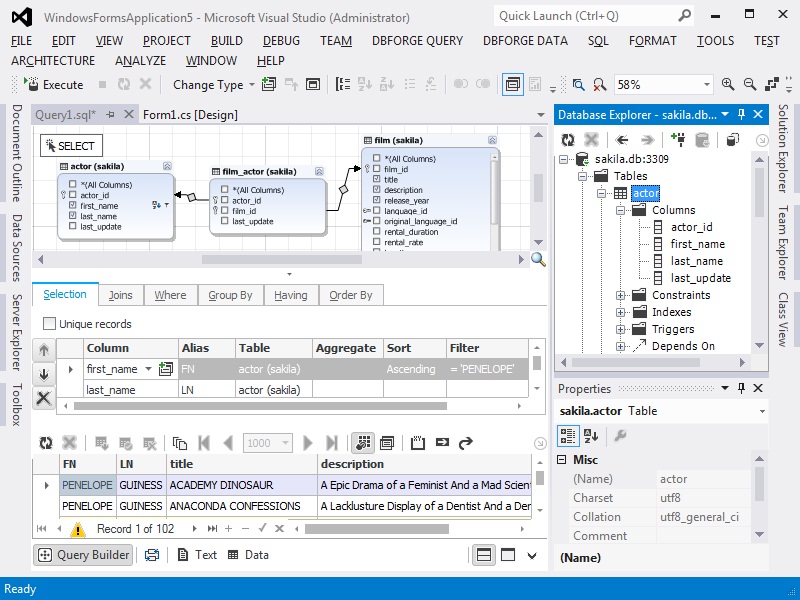Screen dimensions: 800x600
Task: Switch to the Order By tab
Action: 351,295
